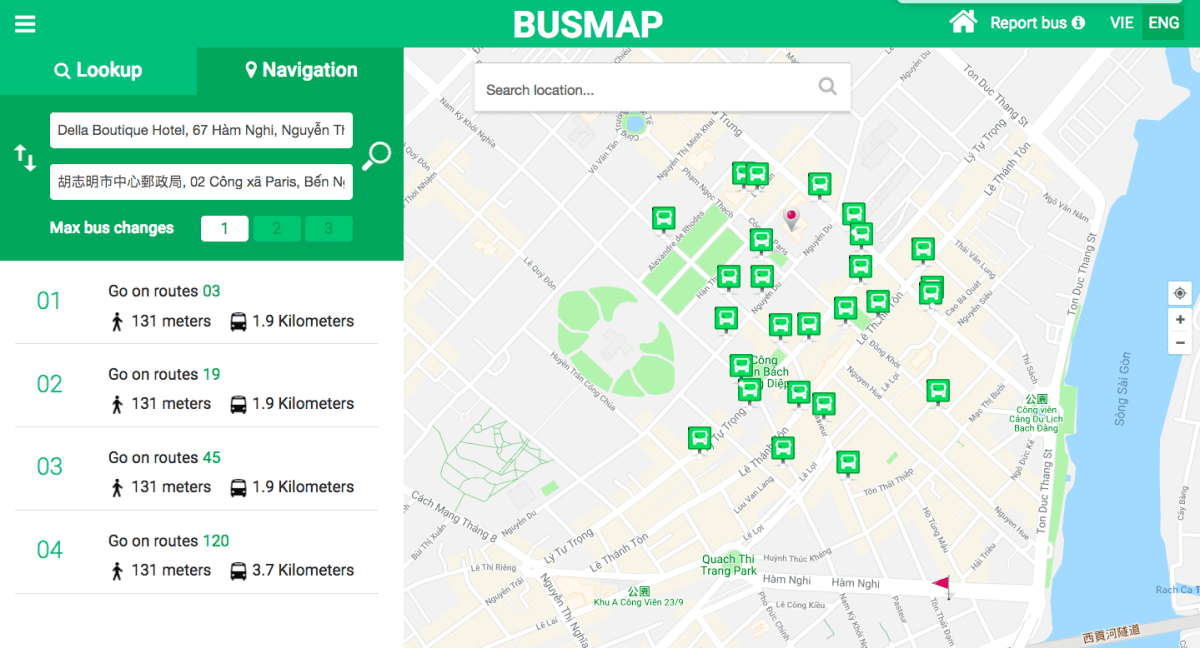This screenshot has width=1200, height=648.
Task: Click the route number 45 link
Action: click(x=211, y=457)
